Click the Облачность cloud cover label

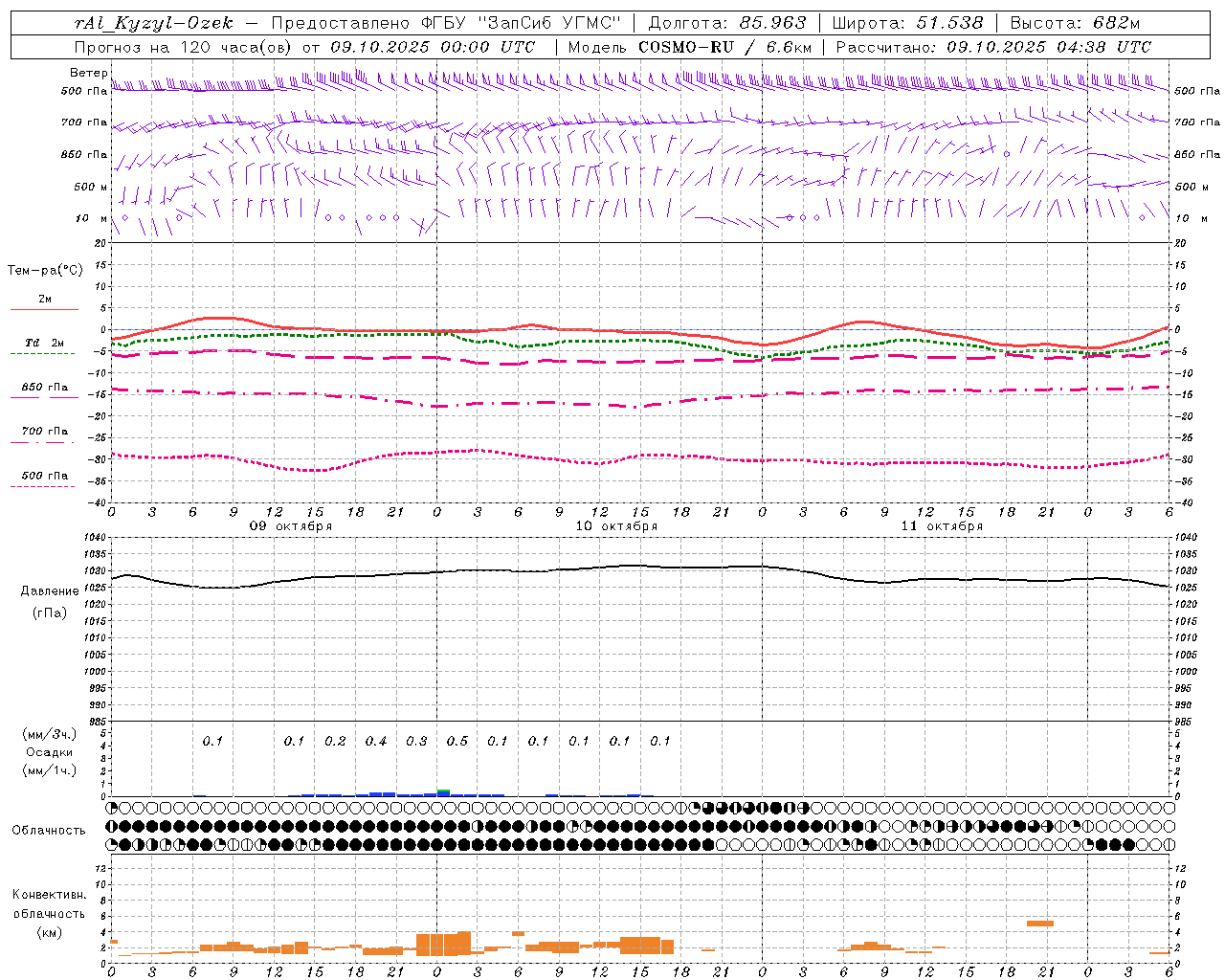pyautogui.click(x=49, y=830)
